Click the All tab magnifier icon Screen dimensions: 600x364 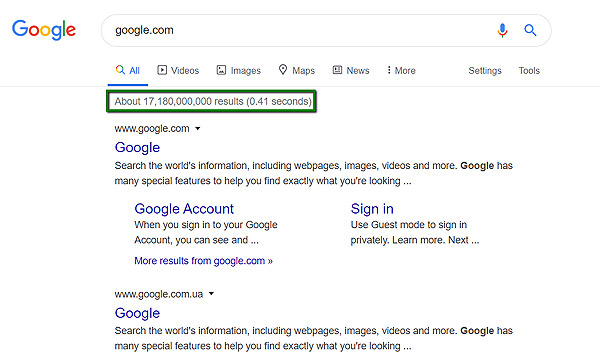(120, 70)
